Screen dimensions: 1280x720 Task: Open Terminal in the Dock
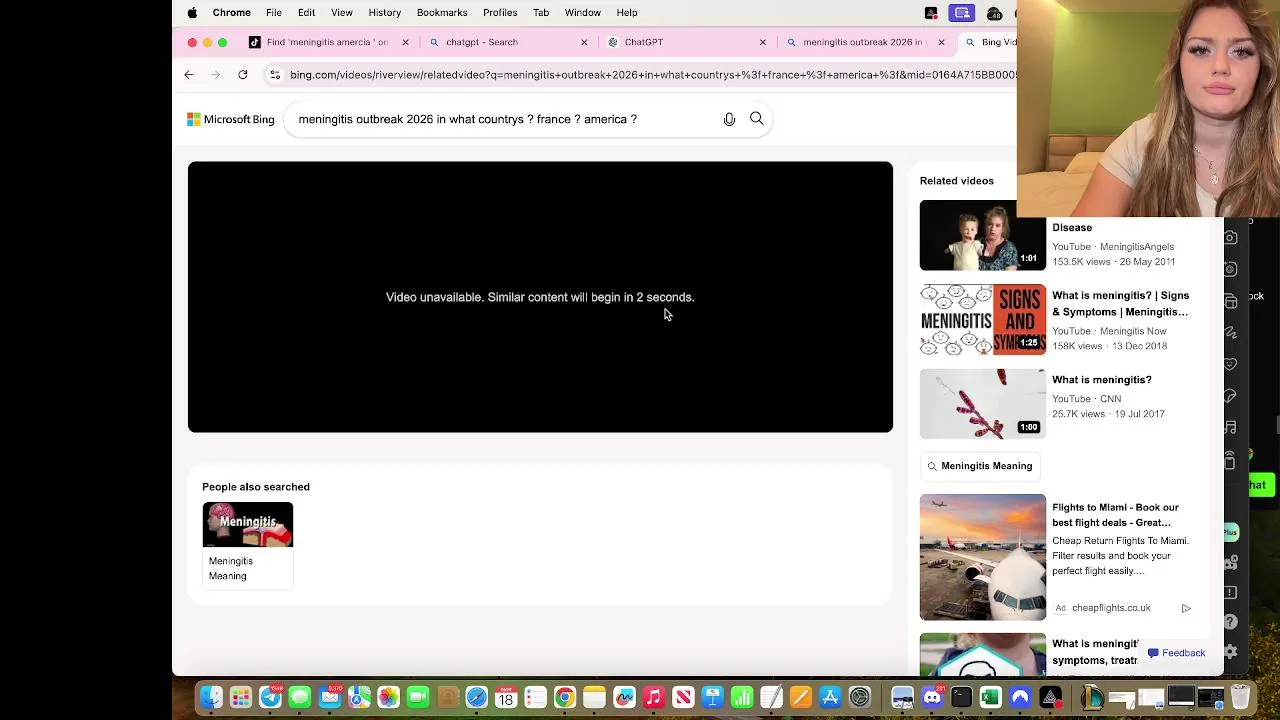(x=961, y=697)
